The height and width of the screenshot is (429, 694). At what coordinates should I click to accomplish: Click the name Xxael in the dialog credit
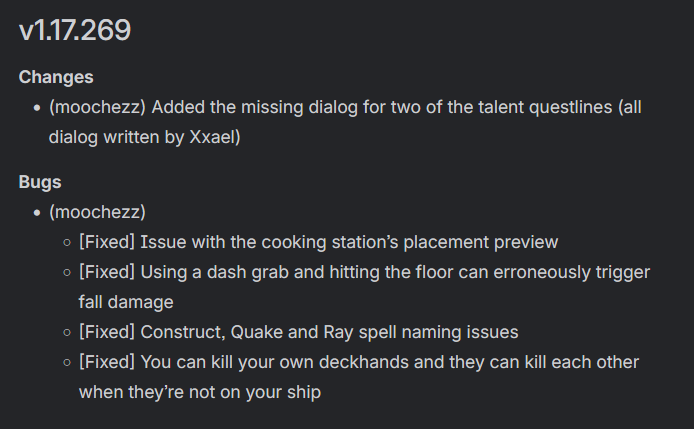coord(212,137)
